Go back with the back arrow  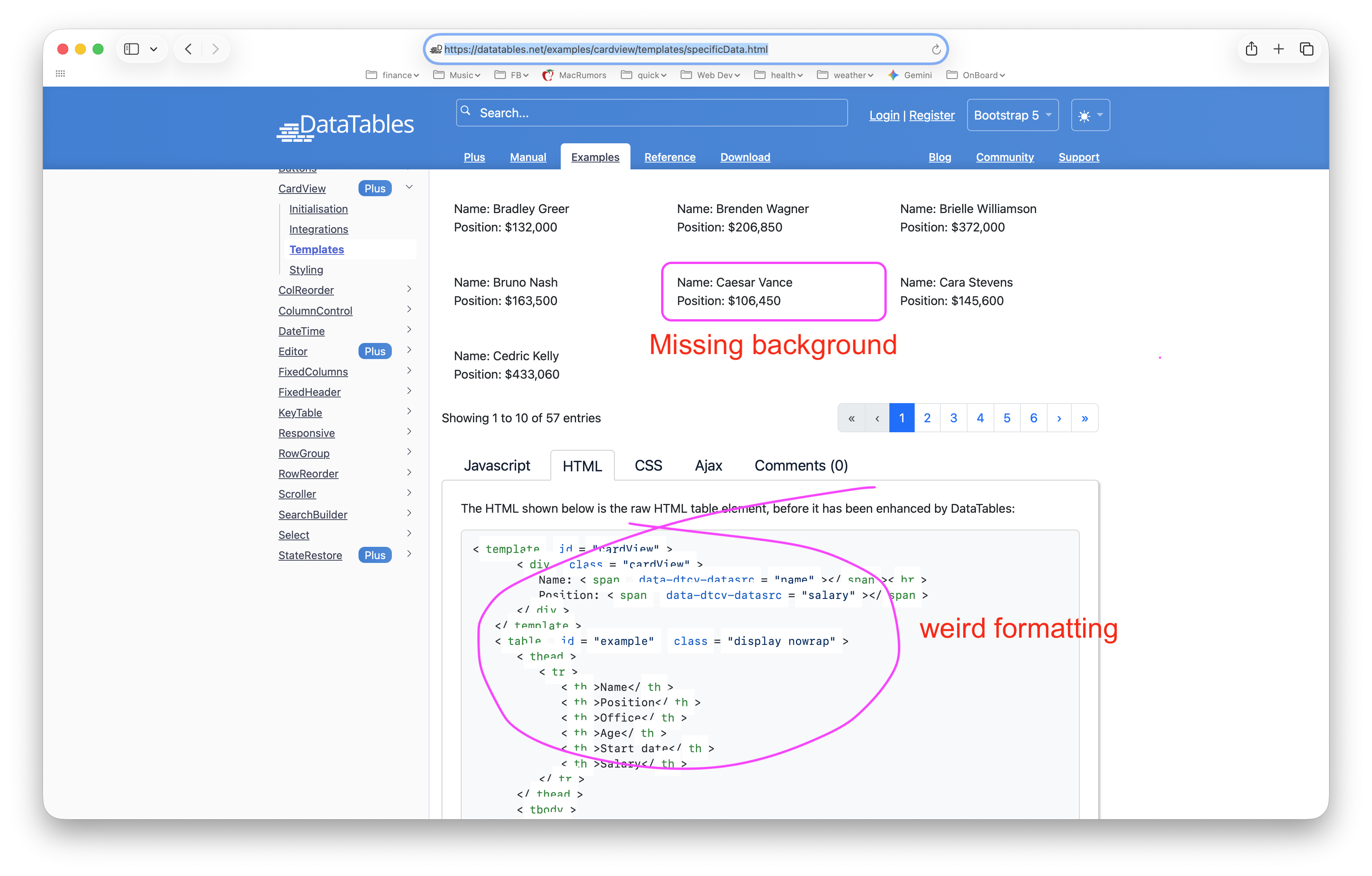click(x=188, y=49)
